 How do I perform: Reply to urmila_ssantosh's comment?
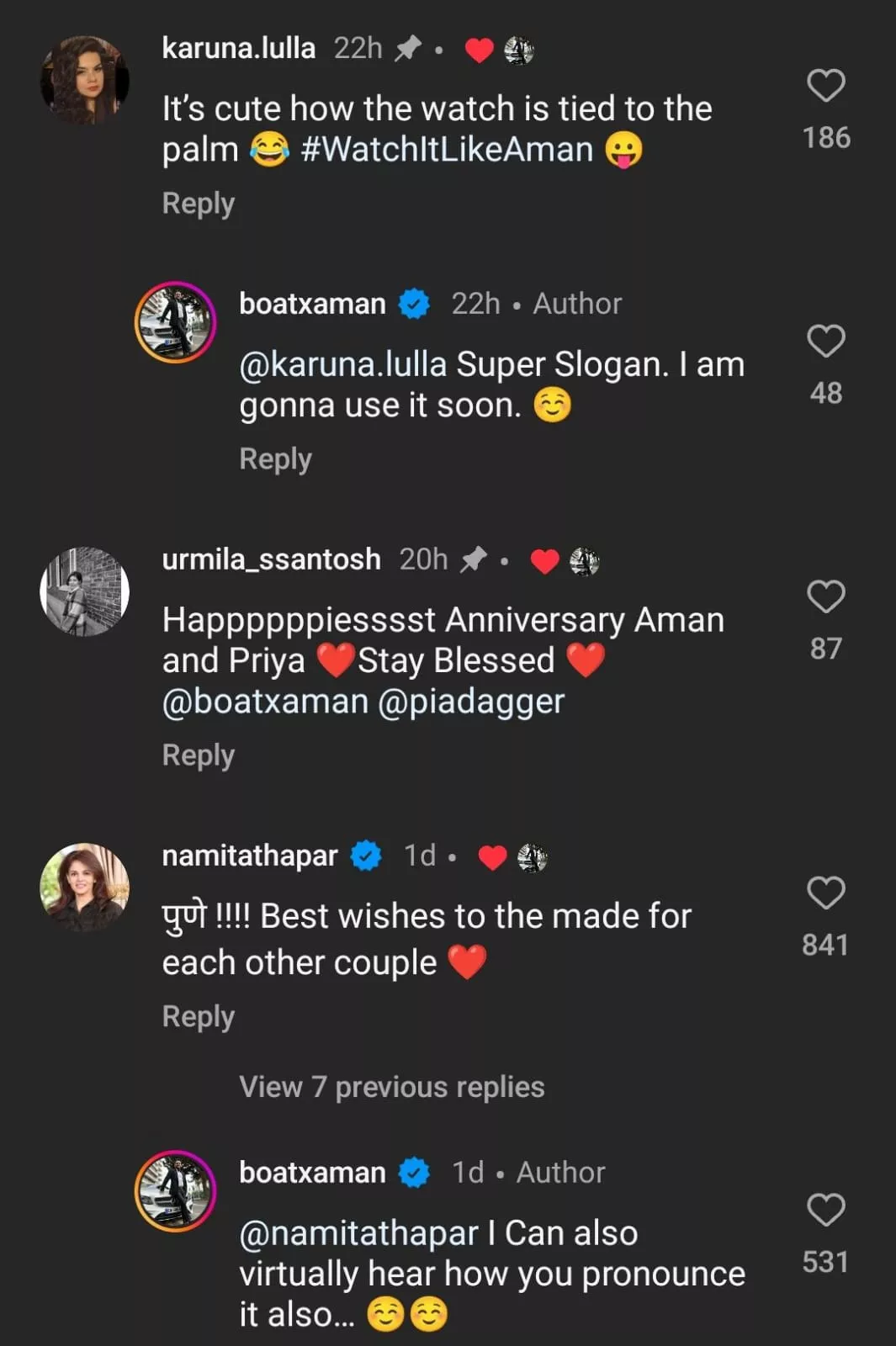click(198, 755)
